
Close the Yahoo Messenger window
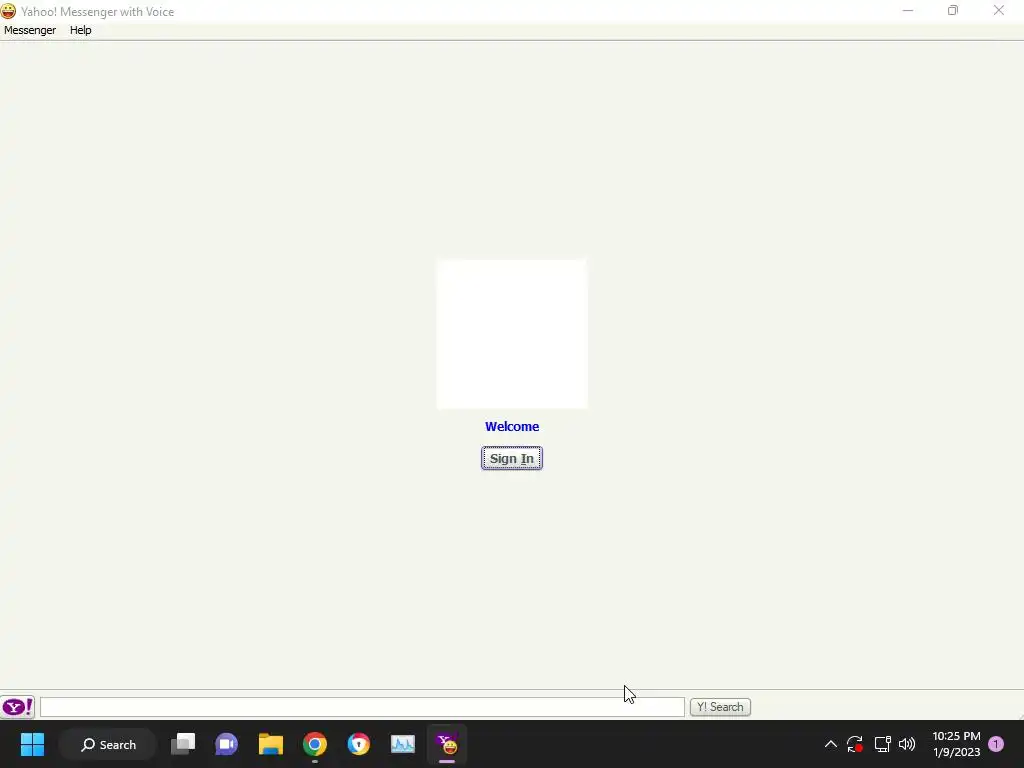coord(999,10)
